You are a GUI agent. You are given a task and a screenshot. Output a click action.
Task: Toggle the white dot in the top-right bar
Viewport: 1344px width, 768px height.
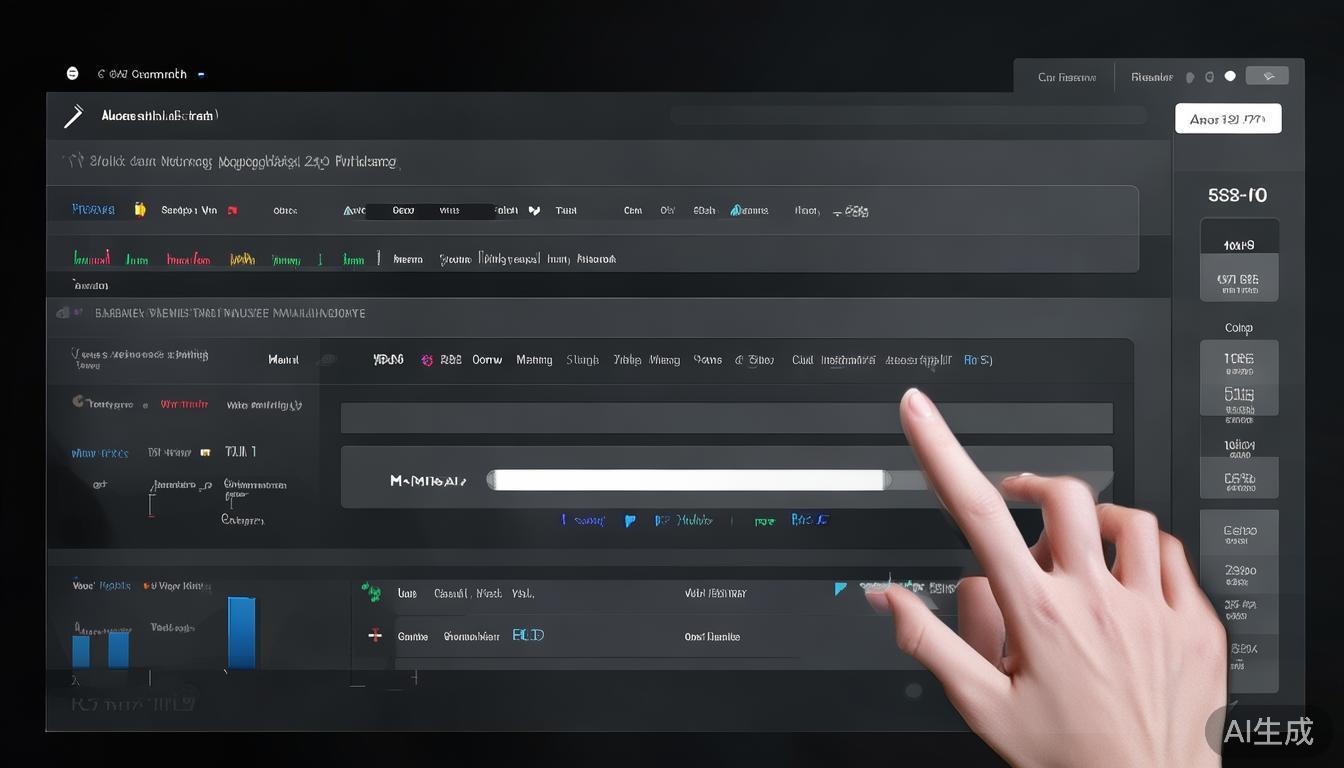(1230, 76)
